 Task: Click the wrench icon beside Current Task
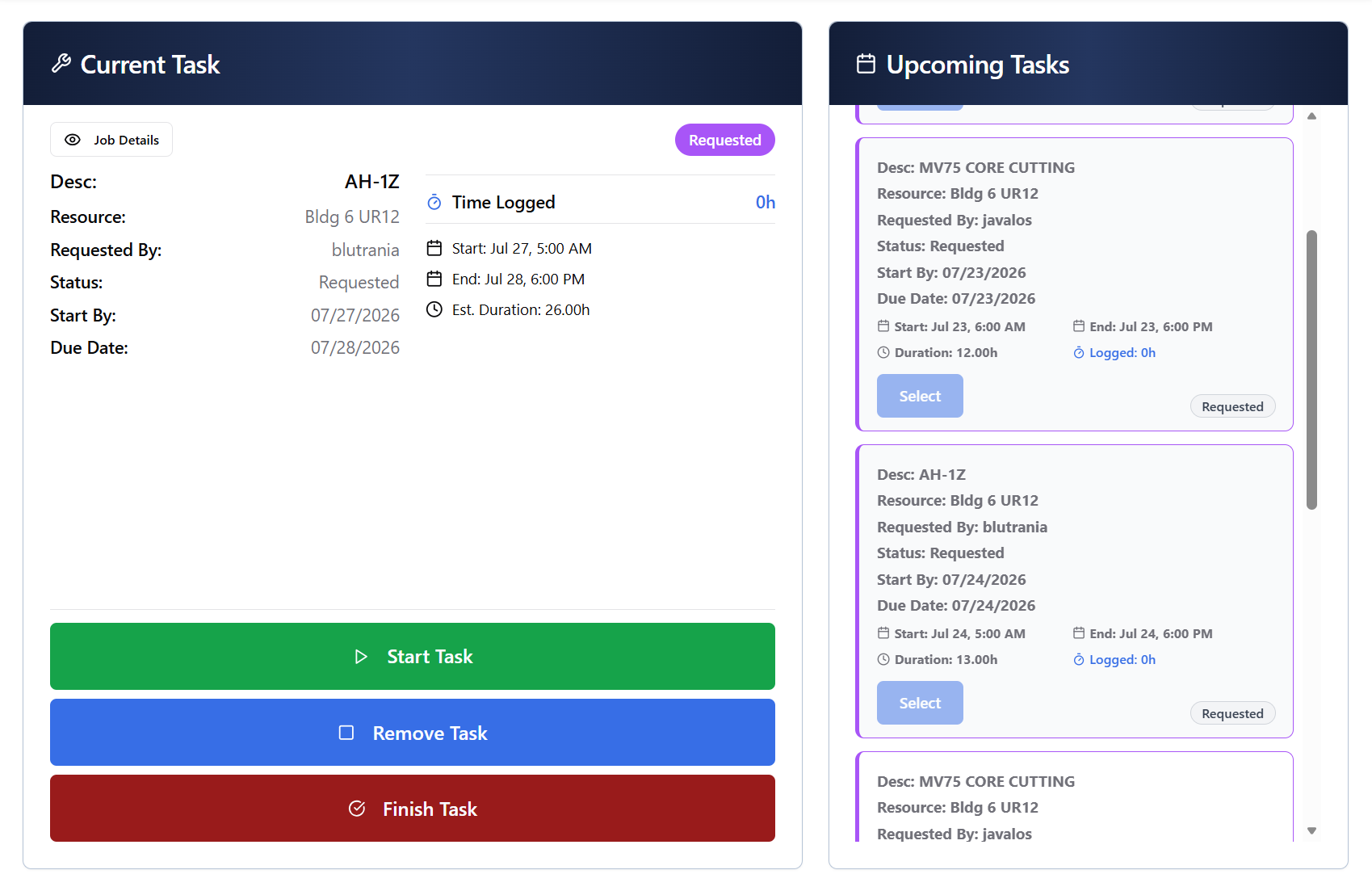(x=61, y=64)
